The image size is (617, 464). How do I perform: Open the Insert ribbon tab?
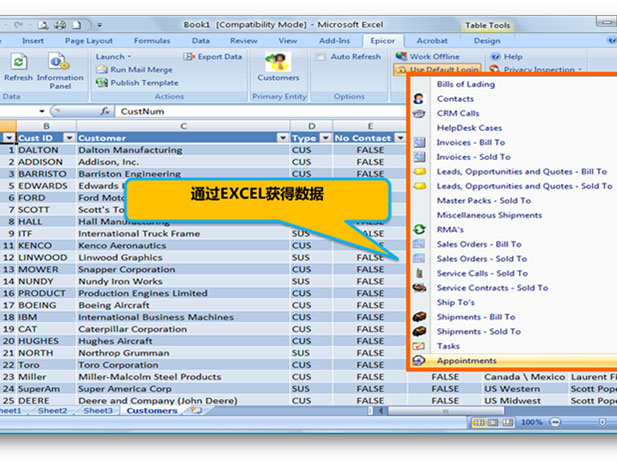33,41
